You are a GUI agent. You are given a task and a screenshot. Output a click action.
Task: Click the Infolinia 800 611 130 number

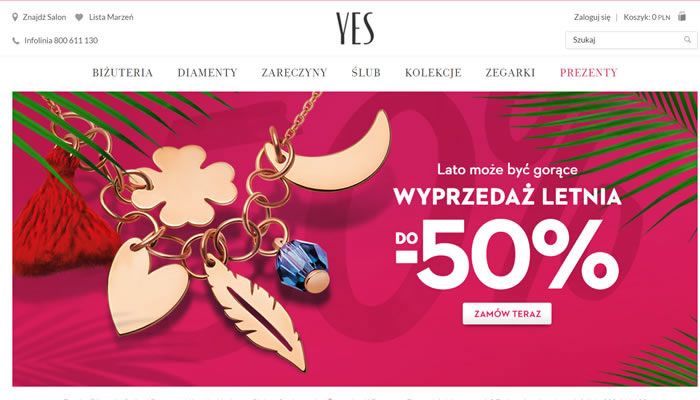[61, 41]
